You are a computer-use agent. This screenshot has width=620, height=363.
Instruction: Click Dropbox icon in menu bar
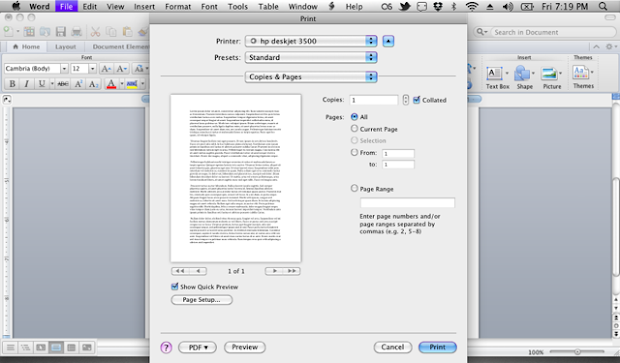pos(438,6)
